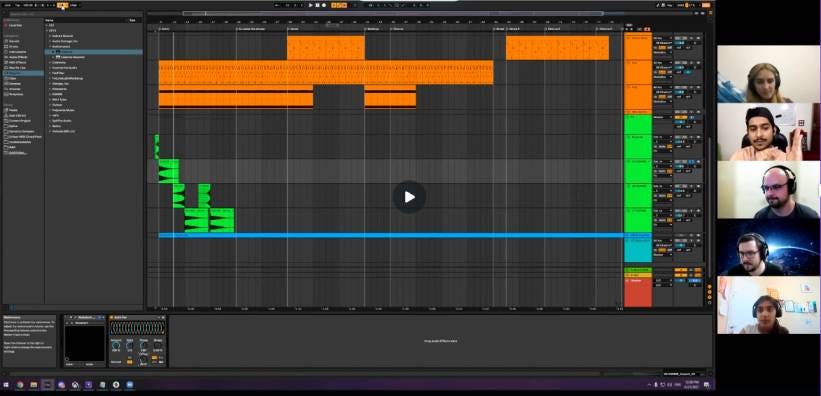Open User Library under Places
Viewport: 821px width, 396px height.
tap(16, 115)
